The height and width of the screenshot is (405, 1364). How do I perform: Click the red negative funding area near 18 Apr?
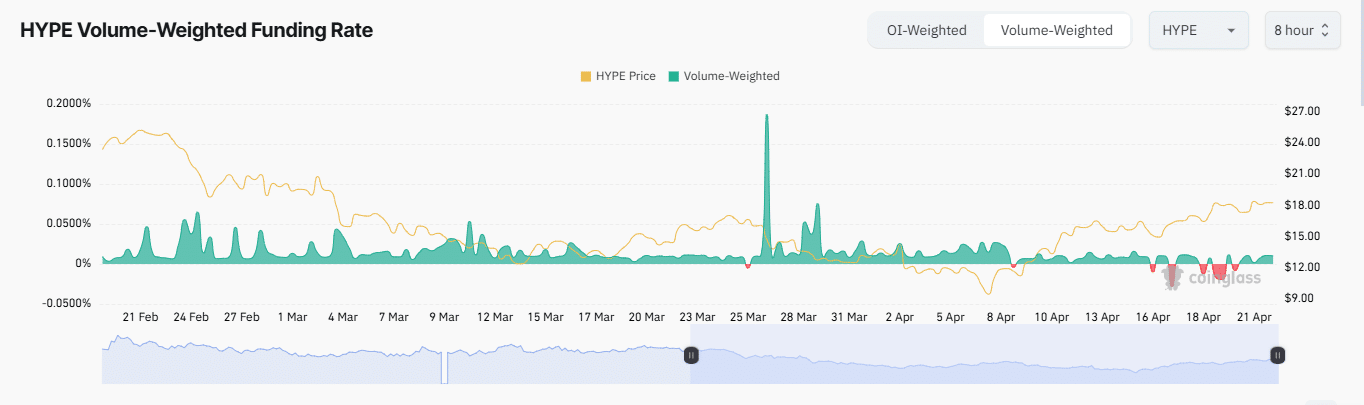point(1219,271)
